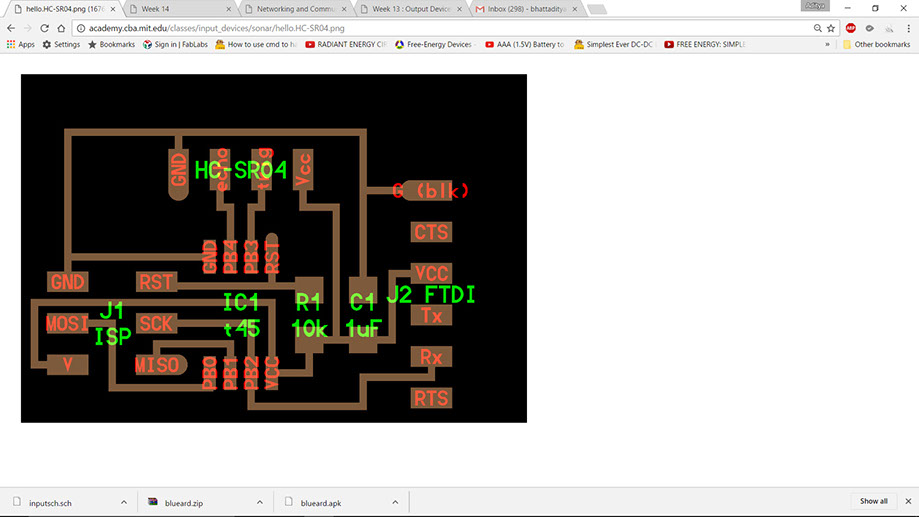919x517 pixels.
Task: Expand options for blueard.apk download
Action: pyautogui.click(x=395, y=503)
